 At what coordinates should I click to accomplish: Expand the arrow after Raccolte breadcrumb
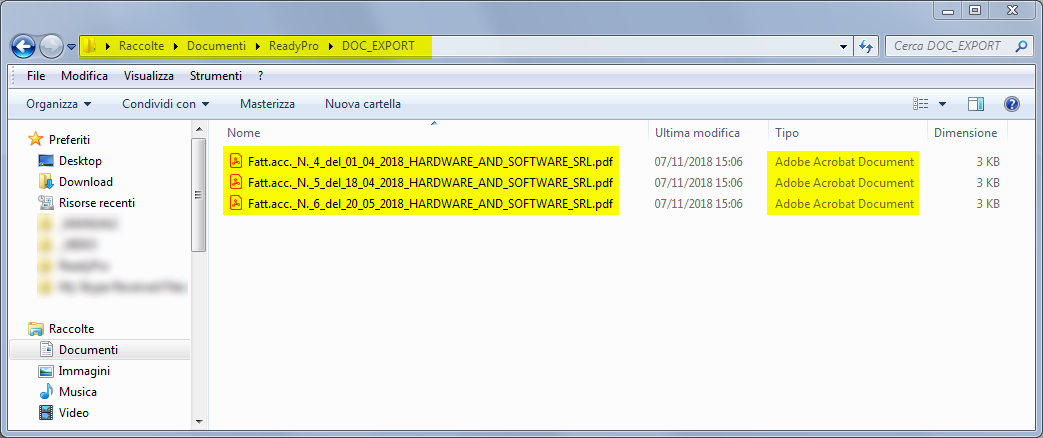176,47
